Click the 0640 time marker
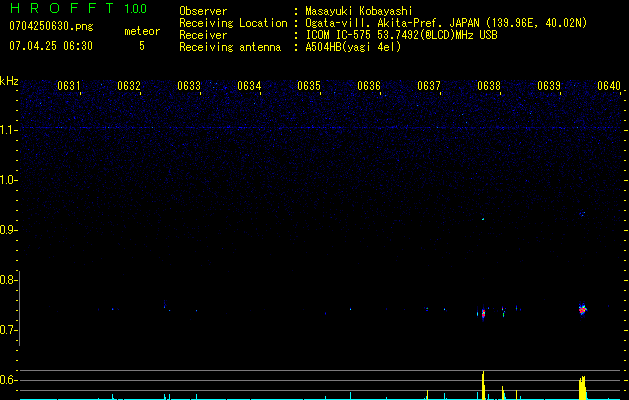The width and height of the screenshot is (629, 400). 609,86
